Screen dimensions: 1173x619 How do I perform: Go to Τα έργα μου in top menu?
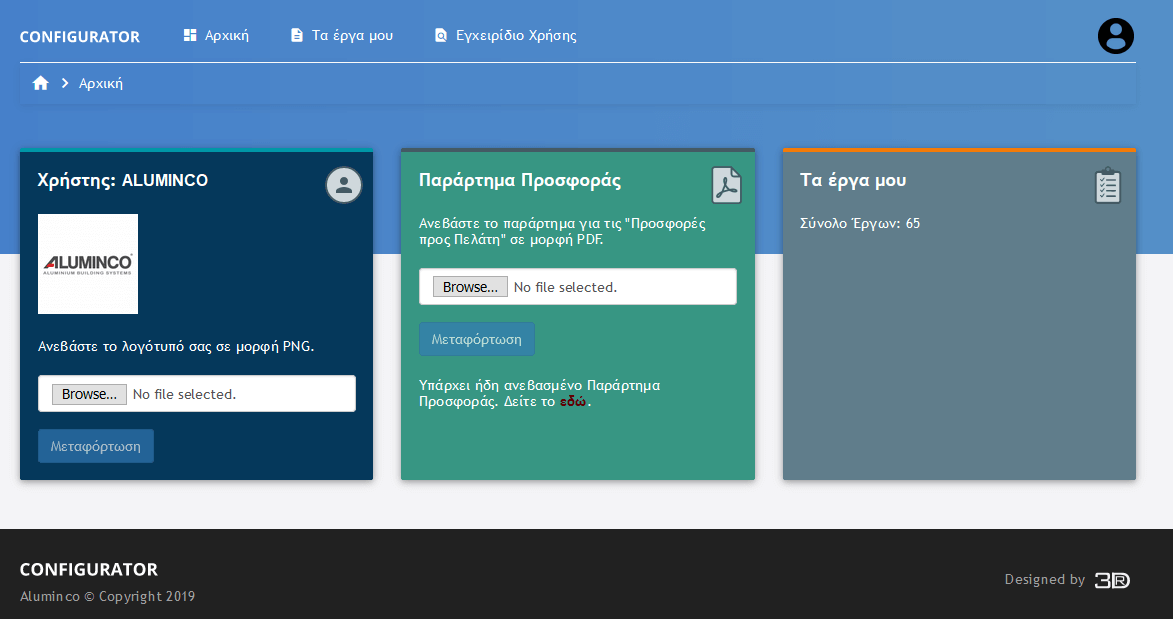[x=352, y=36]
